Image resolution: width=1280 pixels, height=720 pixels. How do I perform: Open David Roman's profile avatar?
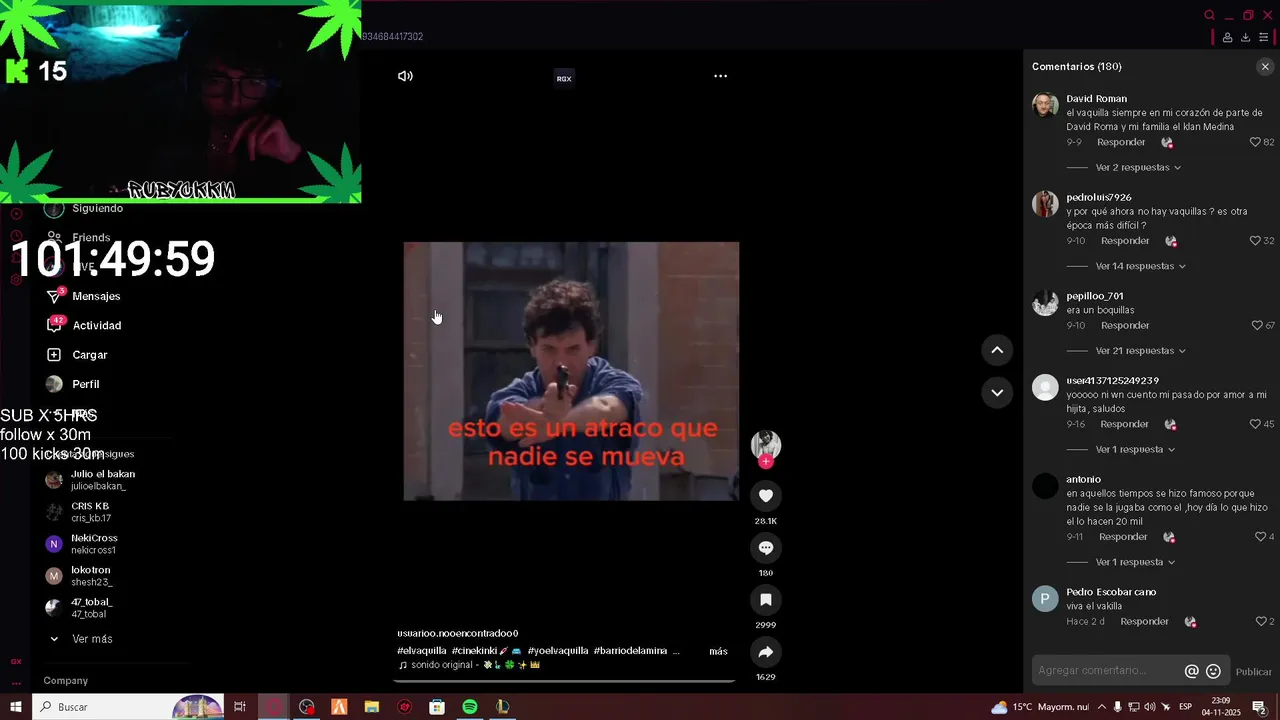tap(1045, 106)
